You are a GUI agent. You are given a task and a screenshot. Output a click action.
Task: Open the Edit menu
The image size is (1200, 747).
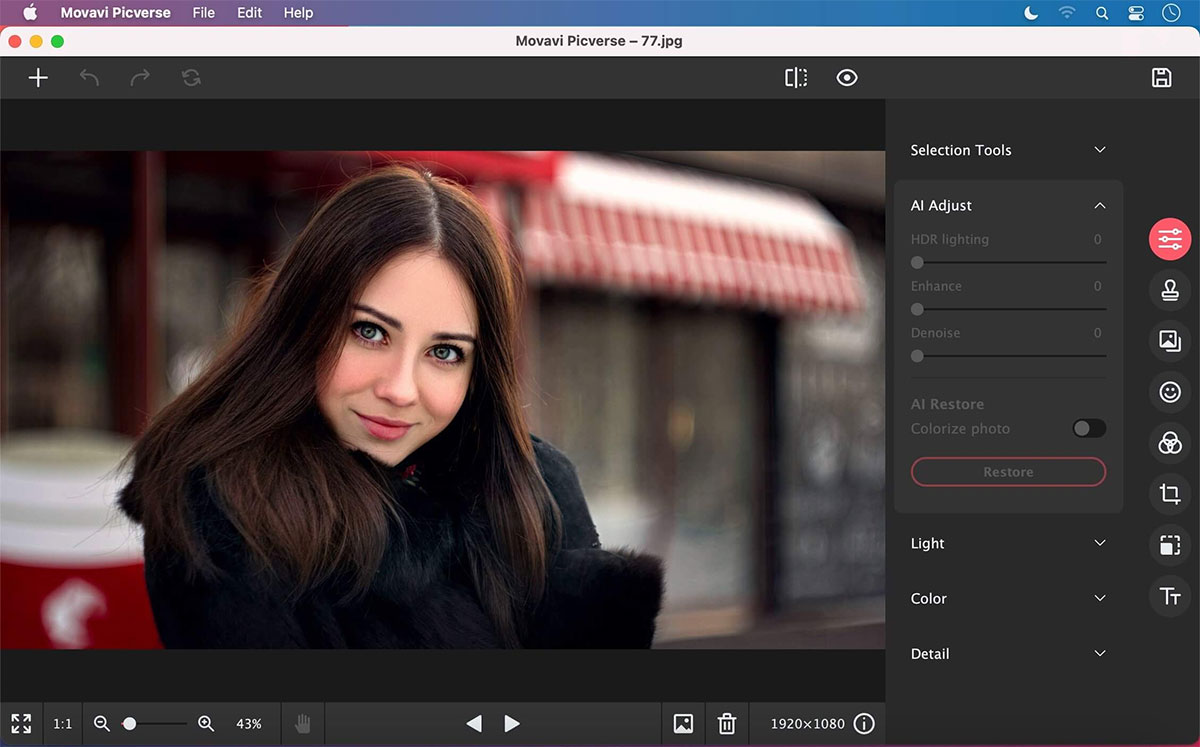pyautogui.click(x=250, y=13)
